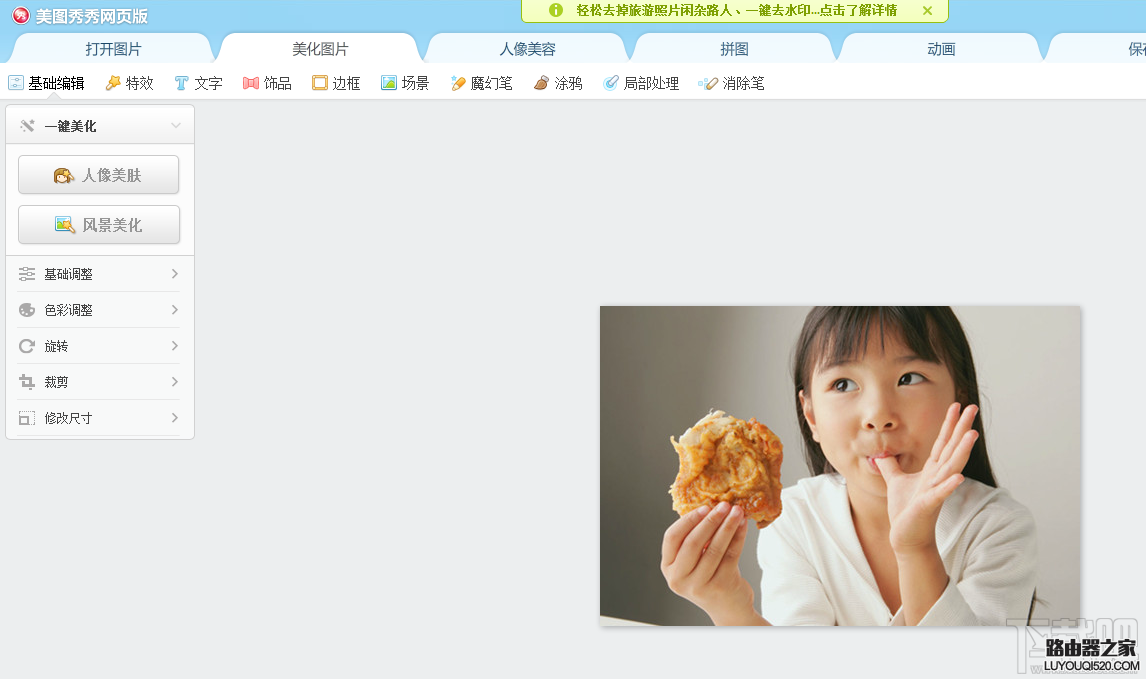Pick the 魔幻笔 magic brush
1146x679 pixels.
coord(482,83)
